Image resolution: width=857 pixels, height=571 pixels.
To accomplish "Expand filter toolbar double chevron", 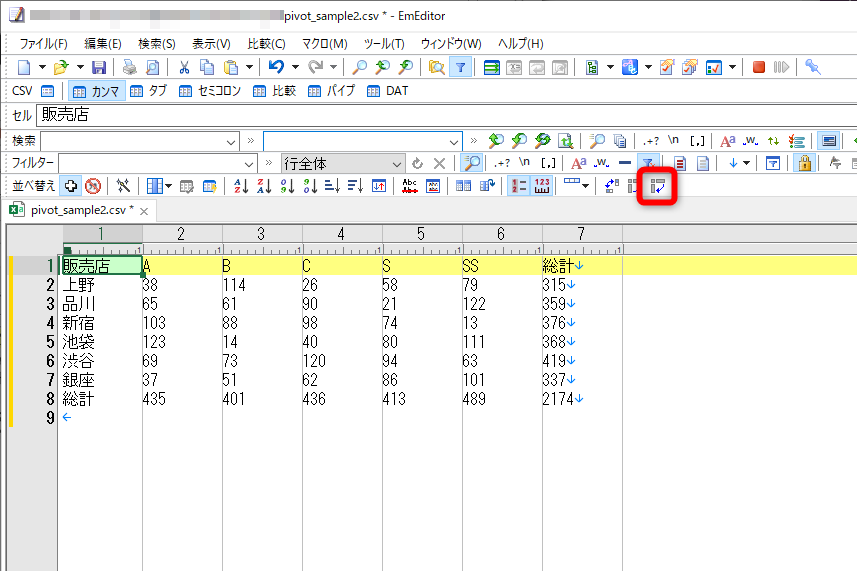I will click(x=268, y=162).
